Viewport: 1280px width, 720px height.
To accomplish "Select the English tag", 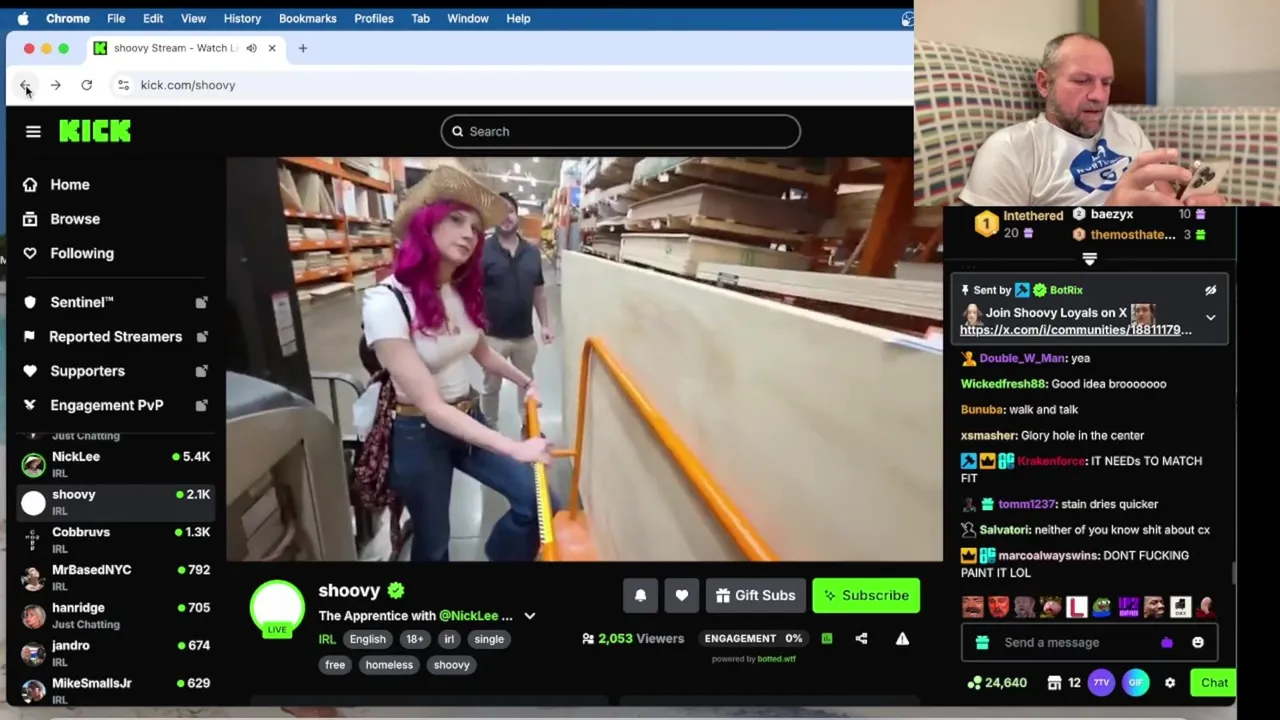I will coord(367,639).
